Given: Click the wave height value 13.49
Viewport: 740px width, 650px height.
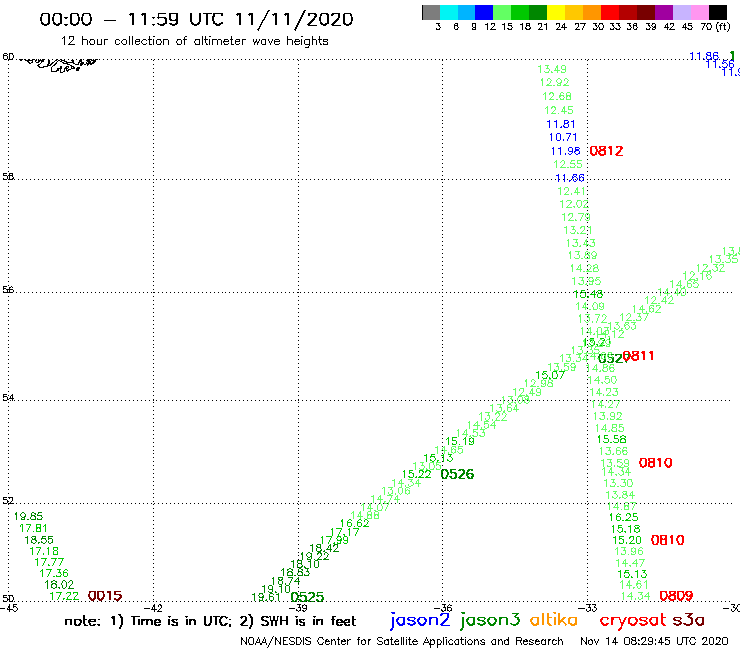Looking at the screenshot, I should [552, 69].
